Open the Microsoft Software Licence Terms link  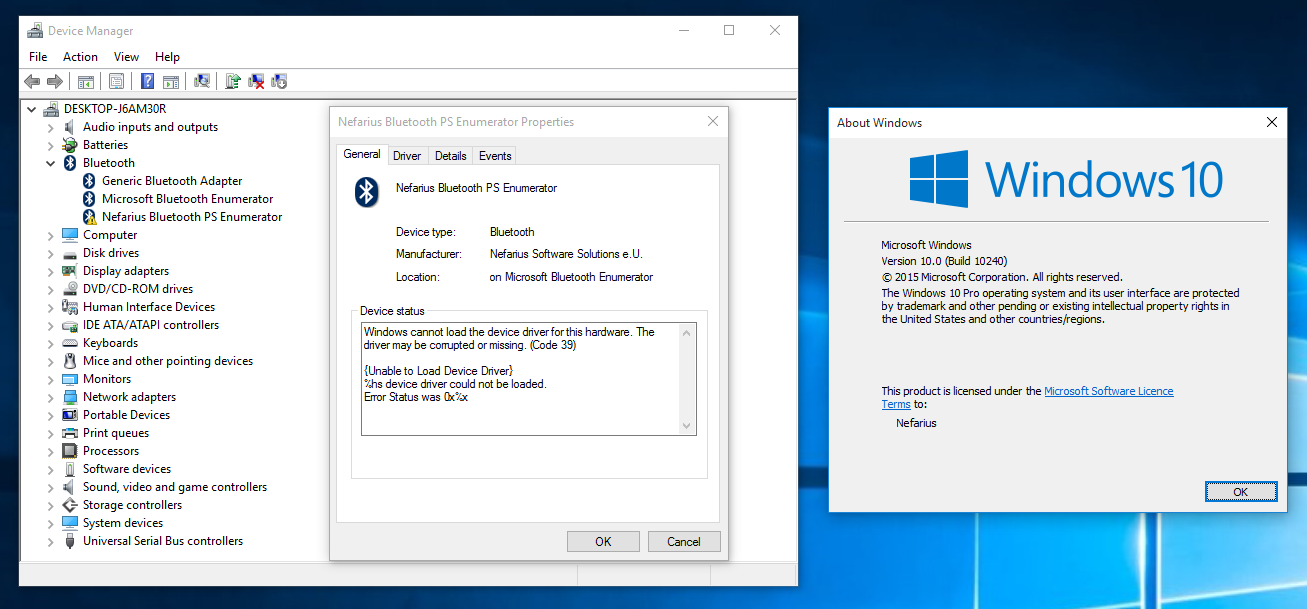[1108, 391]
